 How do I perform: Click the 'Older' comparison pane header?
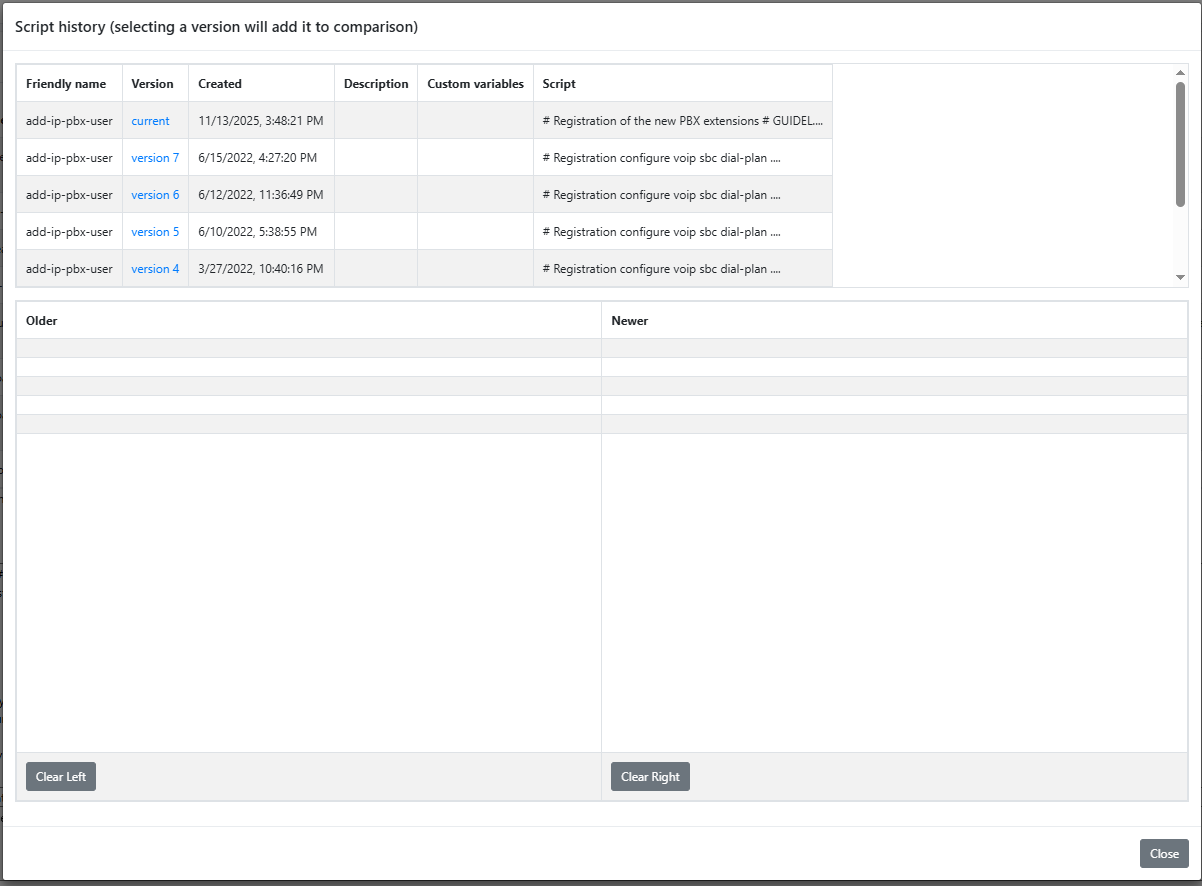[42, 321]
